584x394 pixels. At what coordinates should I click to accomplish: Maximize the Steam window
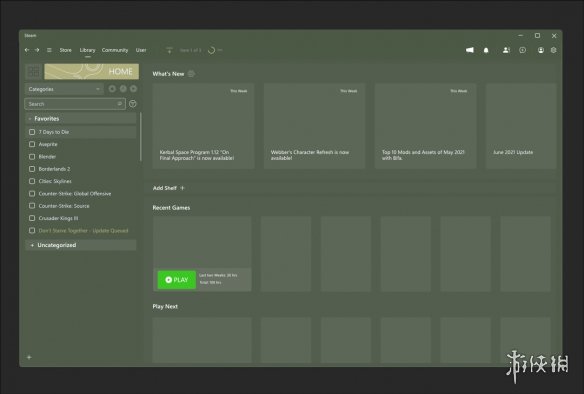pos(537,35)
